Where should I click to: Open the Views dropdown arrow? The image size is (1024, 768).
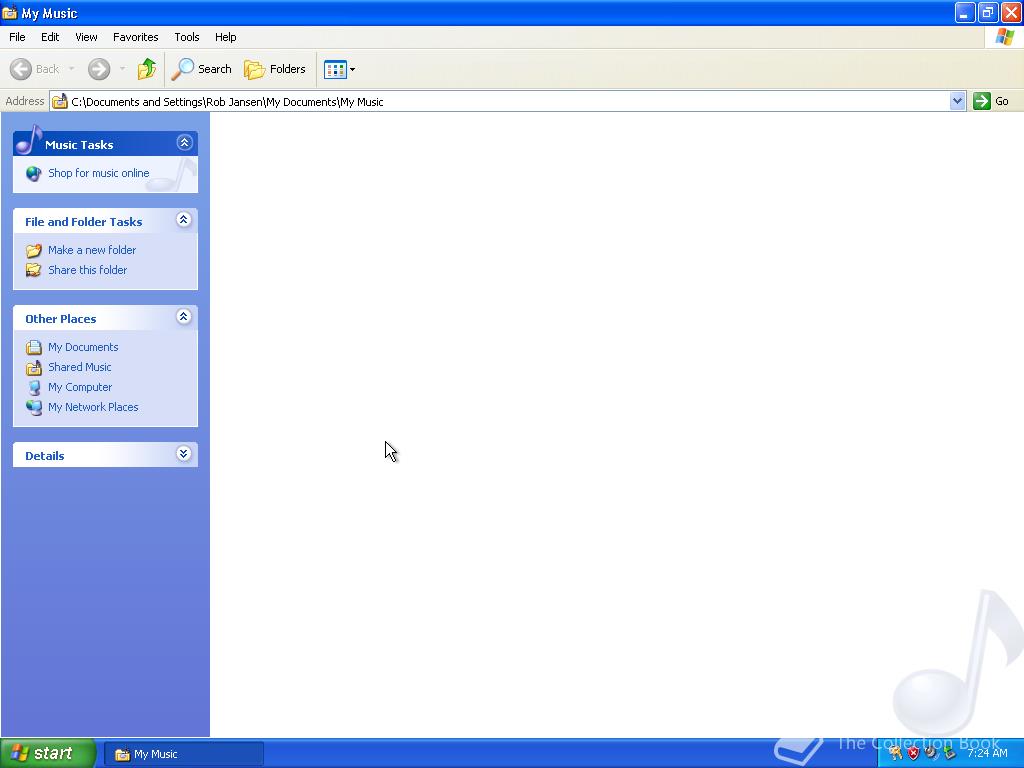pos(353,69)
